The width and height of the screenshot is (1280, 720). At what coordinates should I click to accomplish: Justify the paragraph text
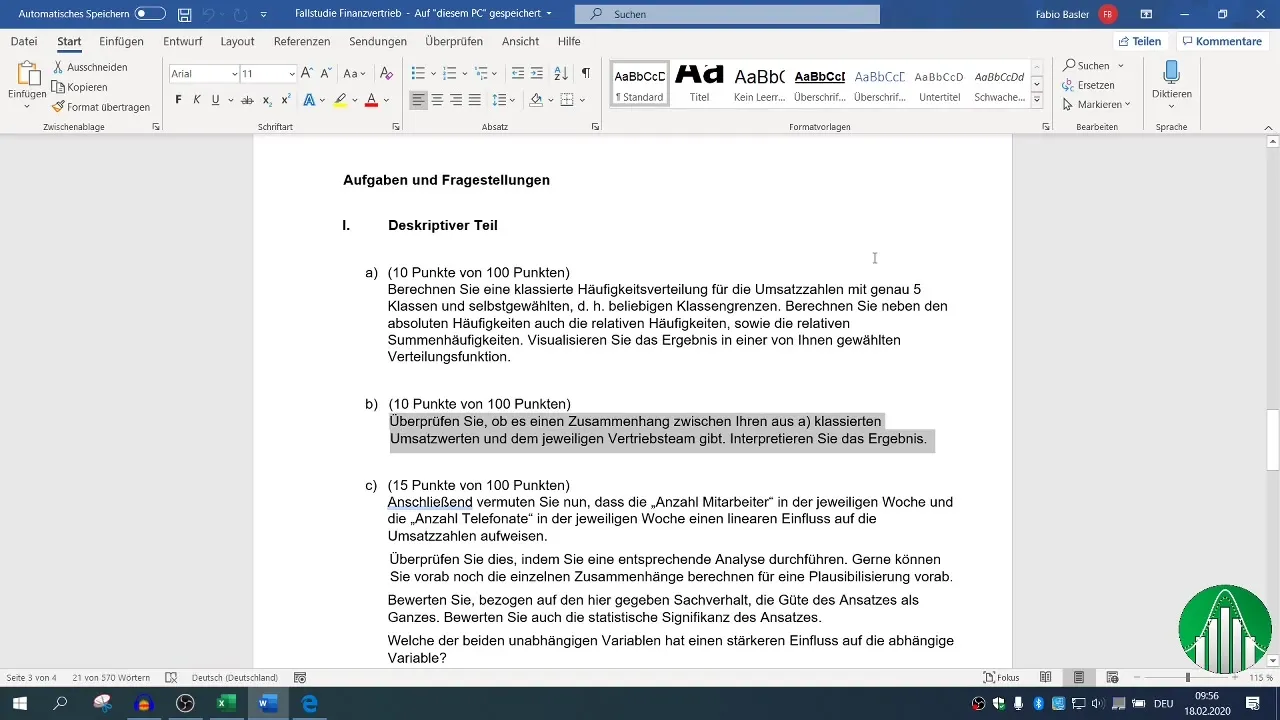(475, 100)
